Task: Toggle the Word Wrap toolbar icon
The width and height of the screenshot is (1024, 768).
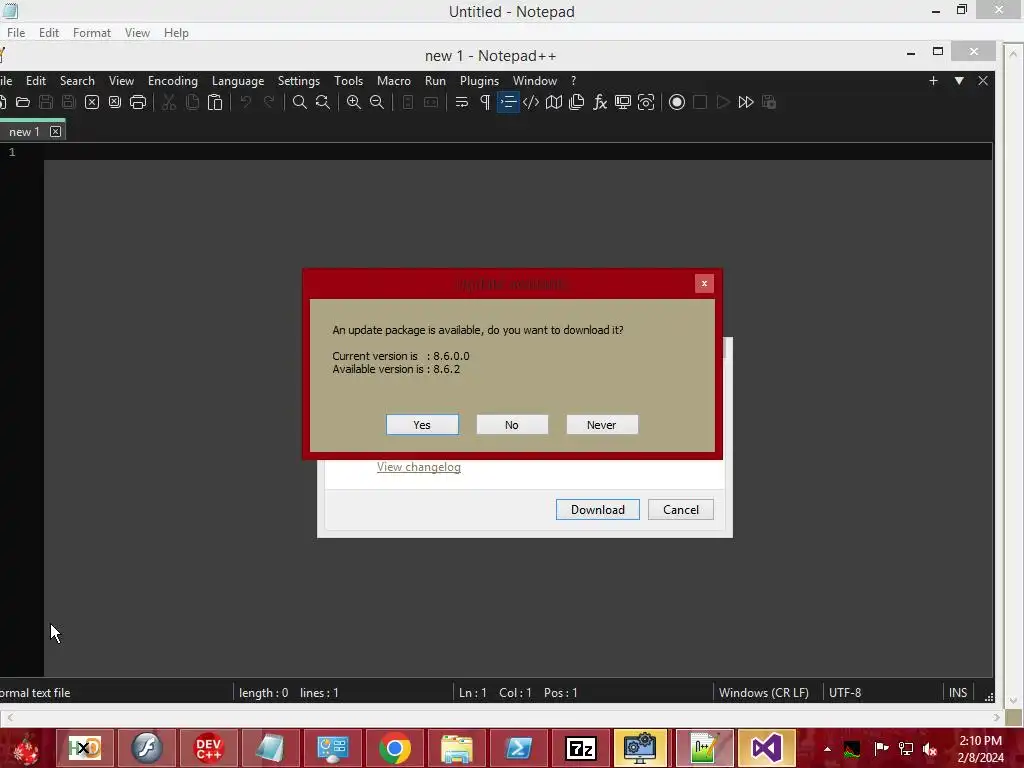Action: click(462, 103)
